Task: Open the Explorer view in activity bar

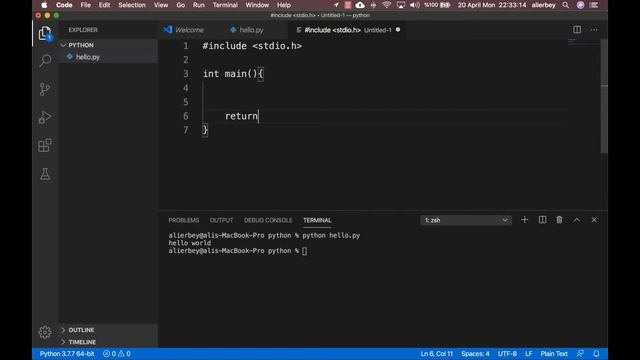Action: (45, 33)
